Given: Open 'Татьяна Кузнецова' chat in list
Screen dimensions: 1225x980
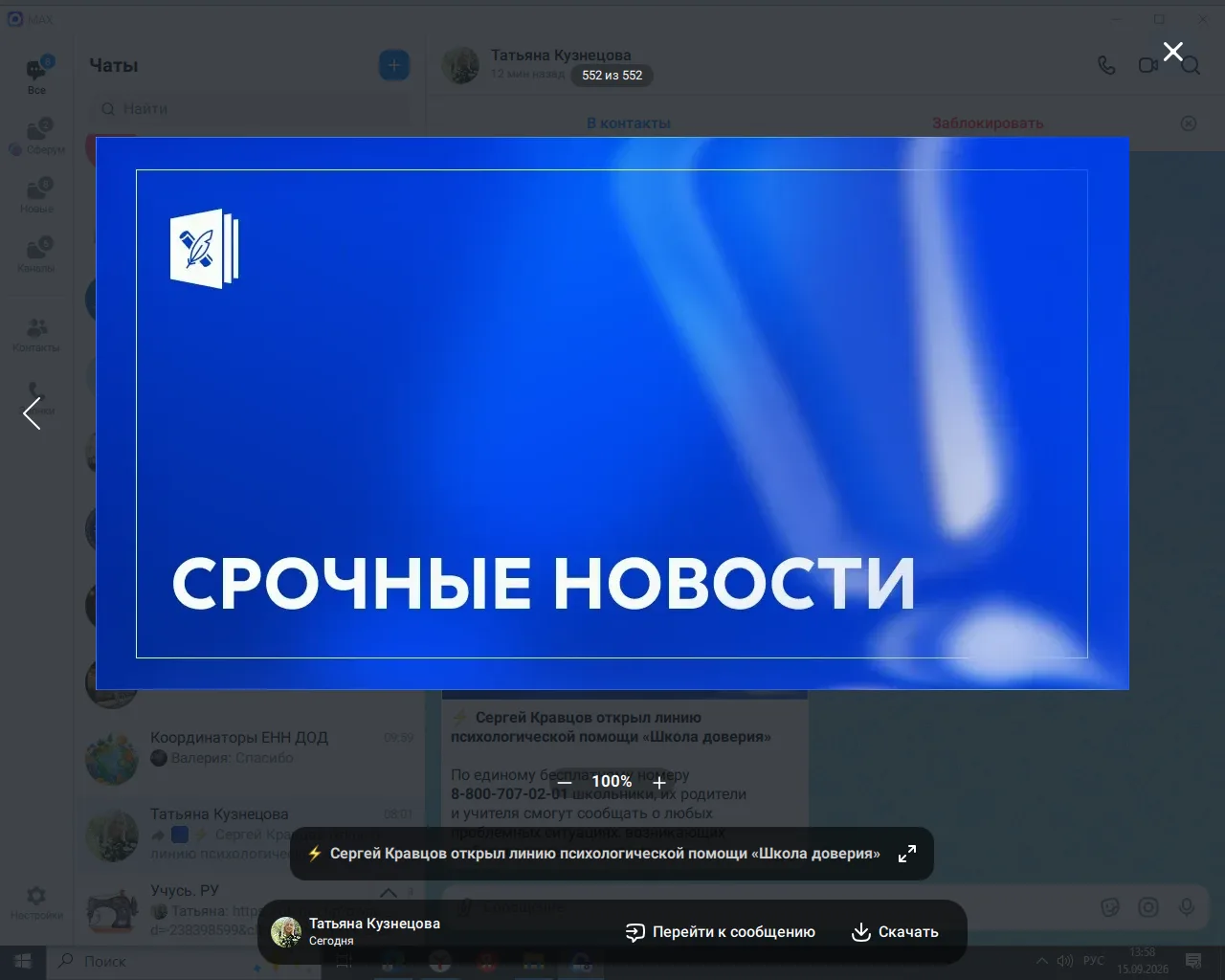Looking at the screenshot, I should coord(251,833).
